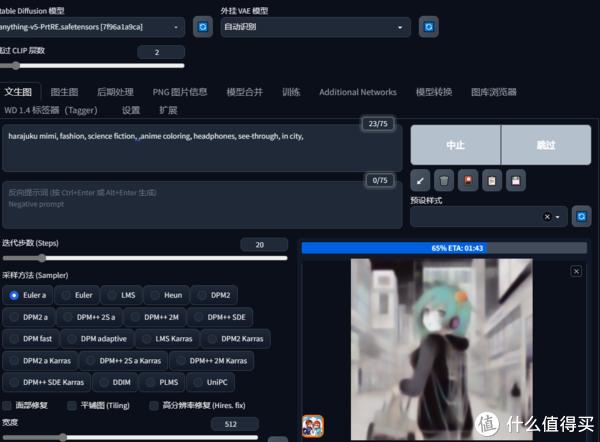600x442 pixels.
Task: Select the DPM++ SDE Karras sampler
Action: coord(47,382)
